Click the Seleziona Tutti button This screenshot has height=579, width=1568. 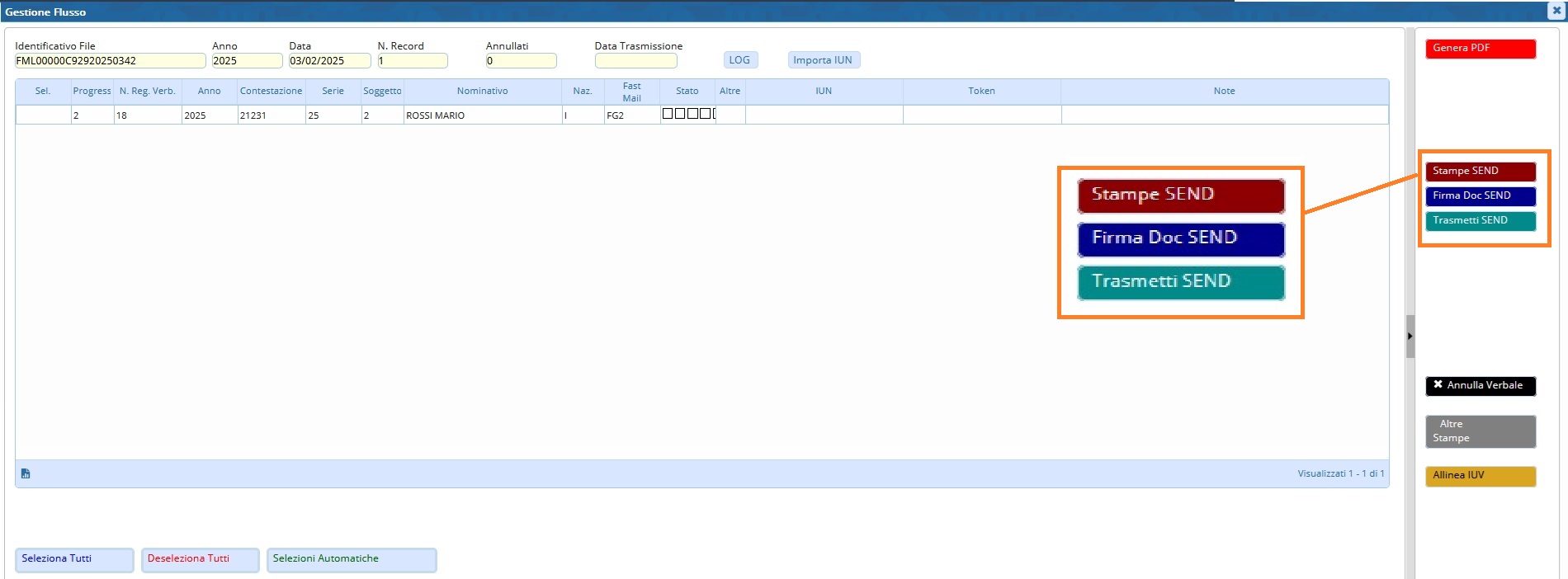pos(74,559)
